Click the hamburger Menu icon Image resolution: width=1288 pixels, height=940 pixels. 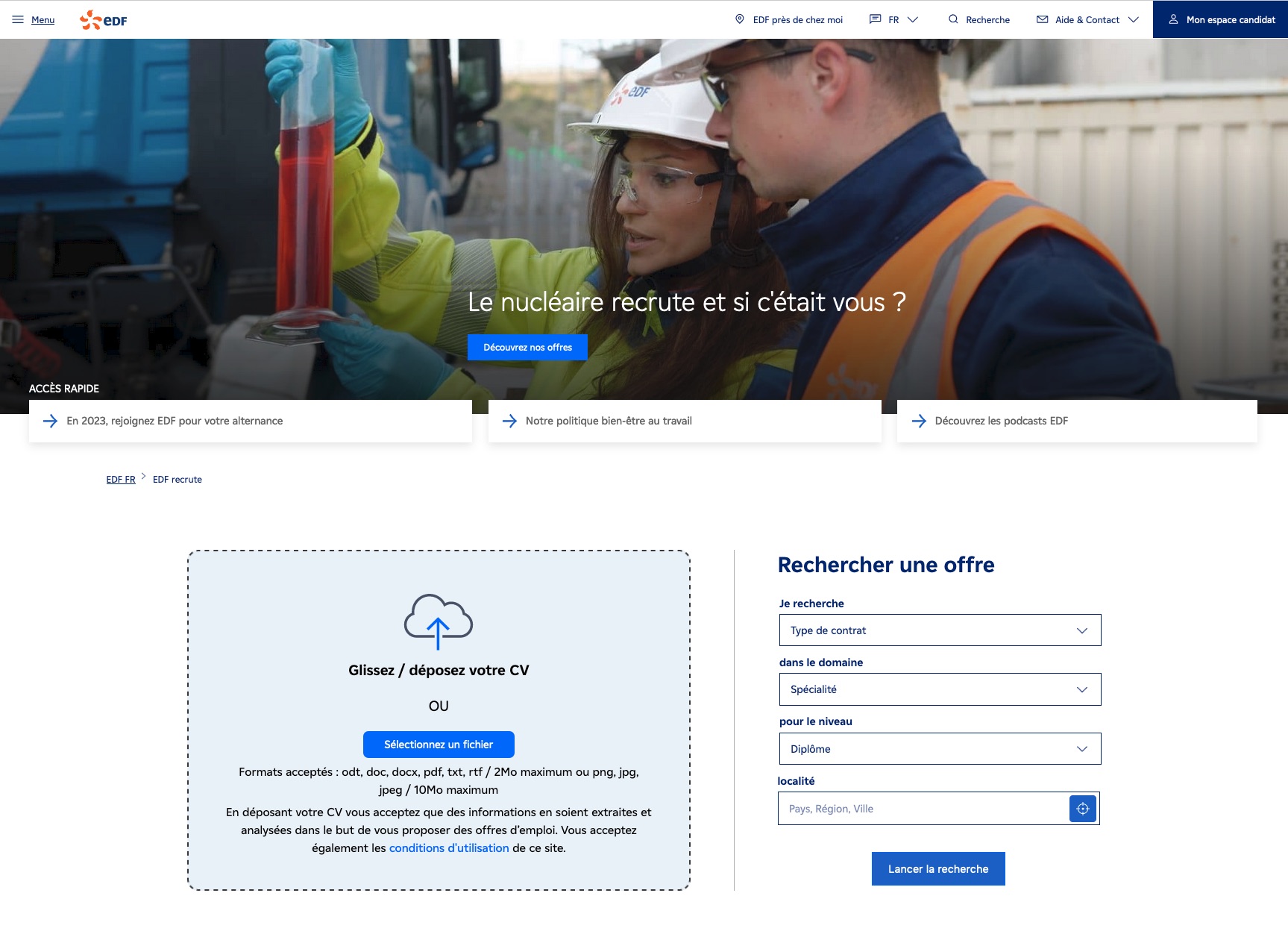[x=18, y=19]
